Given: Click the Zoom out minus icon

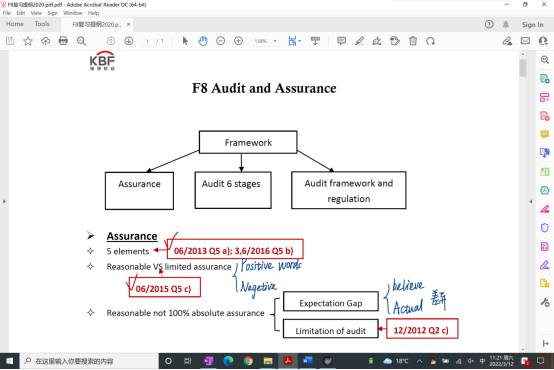Looking at the screenshot, I should 220,41.
